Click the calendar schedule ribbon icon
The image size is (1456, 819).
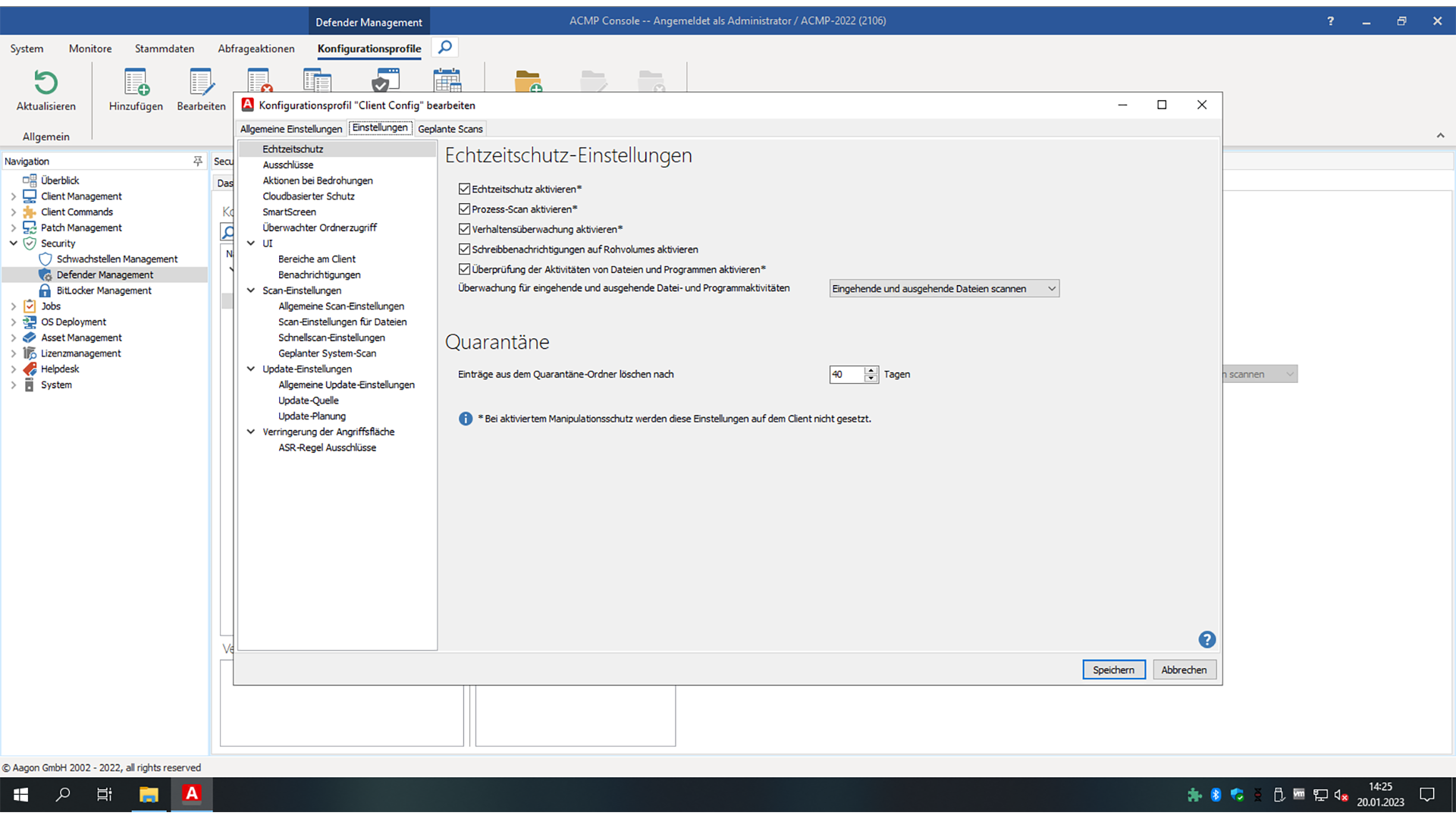pos(447,80)
